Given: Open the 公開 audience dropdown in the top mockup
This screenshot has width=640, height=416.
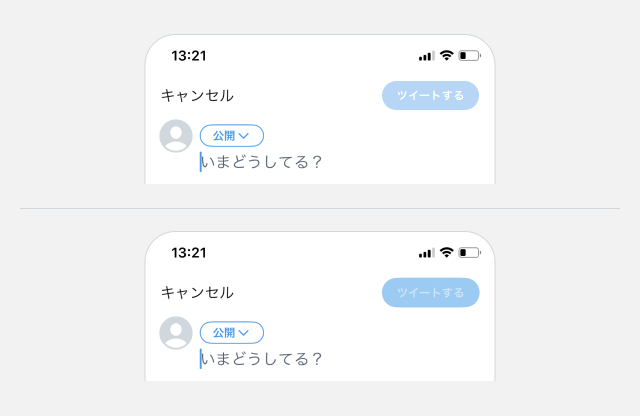Looking at the screenshot, I should (232, 136).
